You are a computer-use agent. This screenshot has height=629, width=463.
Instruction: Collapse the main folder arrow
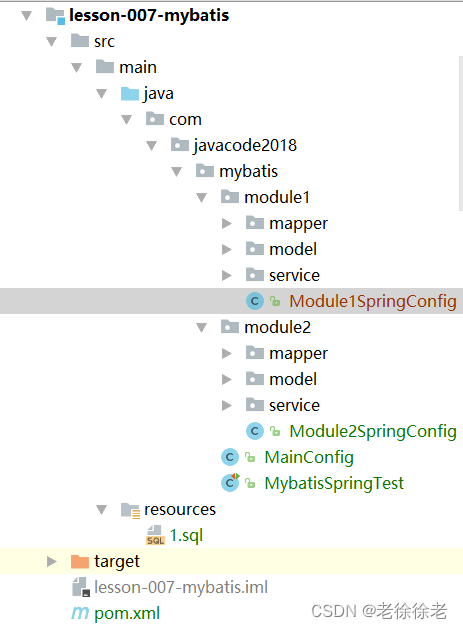pyautogui.click(x=76, y=67)
